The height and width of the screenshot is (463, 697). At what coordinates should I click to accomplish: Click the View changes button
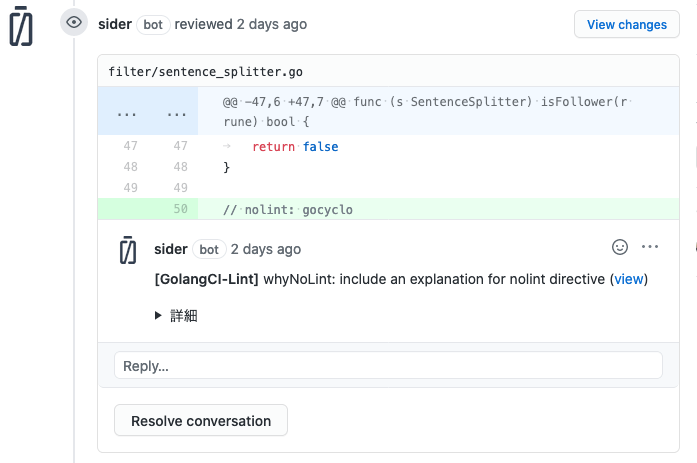click(x=626, y=24)
